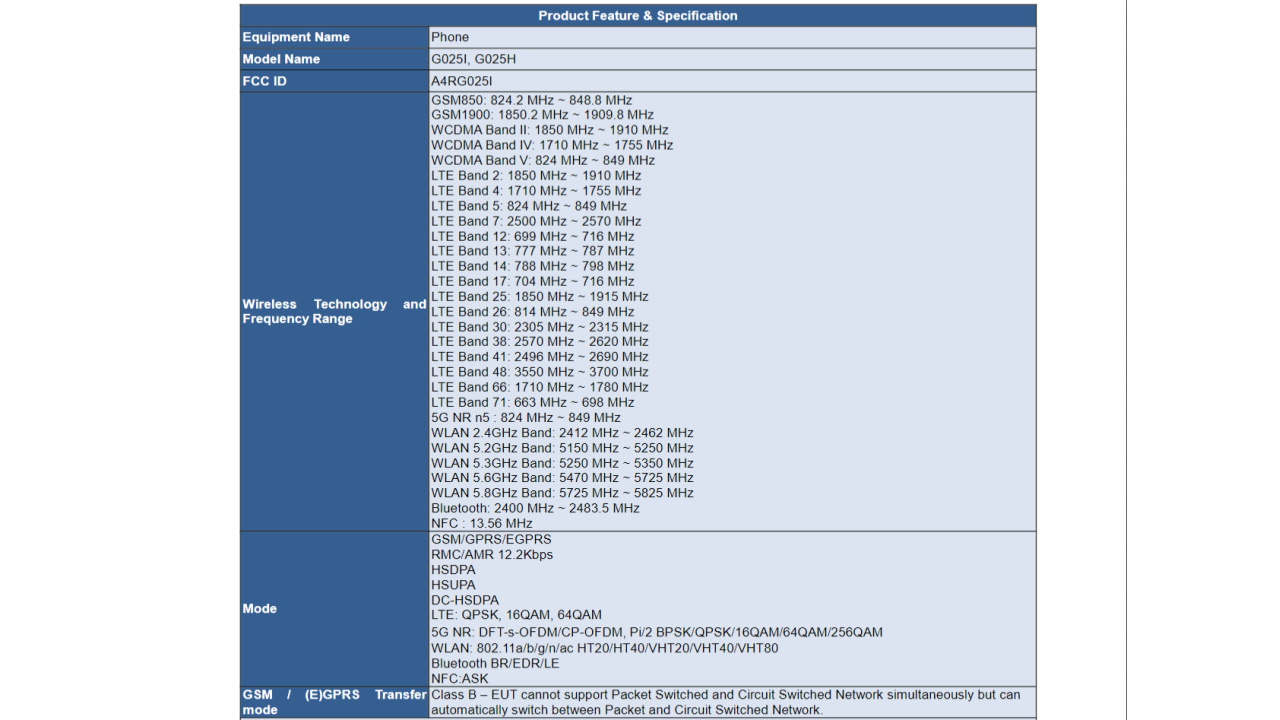Click the LTE Band 7 frequency line
Image resolution: width=1280 pixels, height=720 pixels.
click(x=536, y=221)
